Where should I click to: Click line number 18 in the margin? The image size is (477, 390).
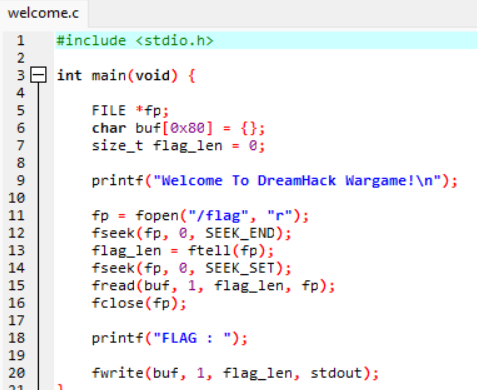(x=17, y=338)
